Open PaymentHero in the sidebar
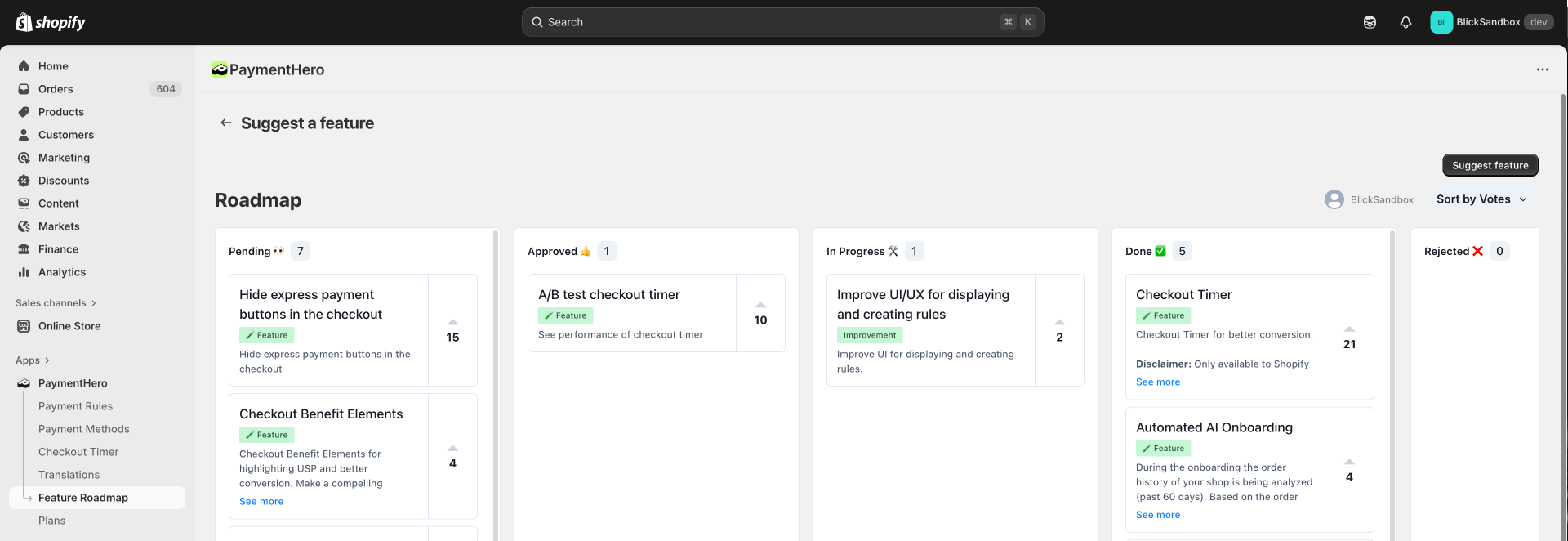Viewport: 1568px width, 541px height. coord(73,383)
